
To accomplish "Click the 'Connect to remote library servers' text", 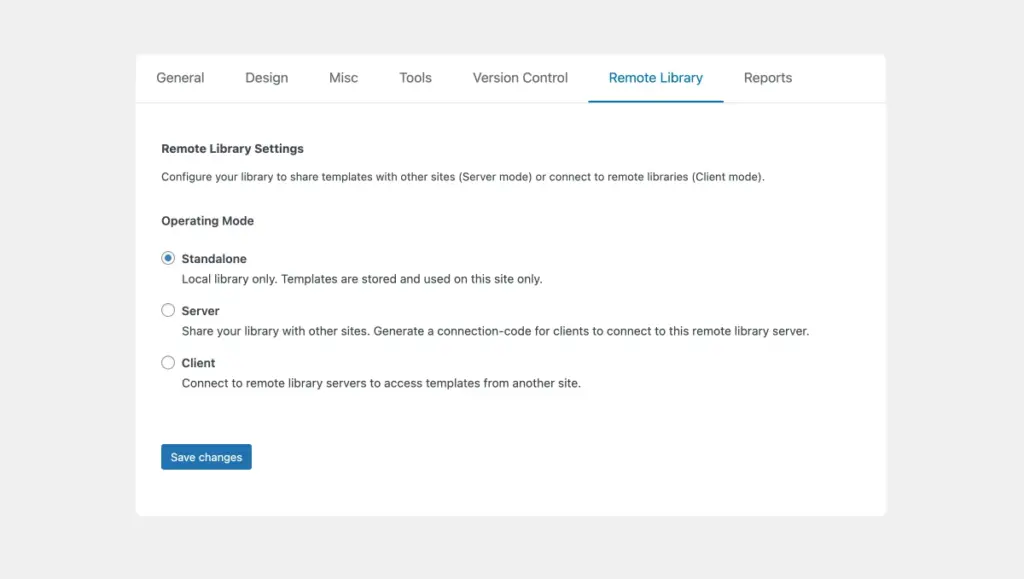I will (x=380, y=384).
